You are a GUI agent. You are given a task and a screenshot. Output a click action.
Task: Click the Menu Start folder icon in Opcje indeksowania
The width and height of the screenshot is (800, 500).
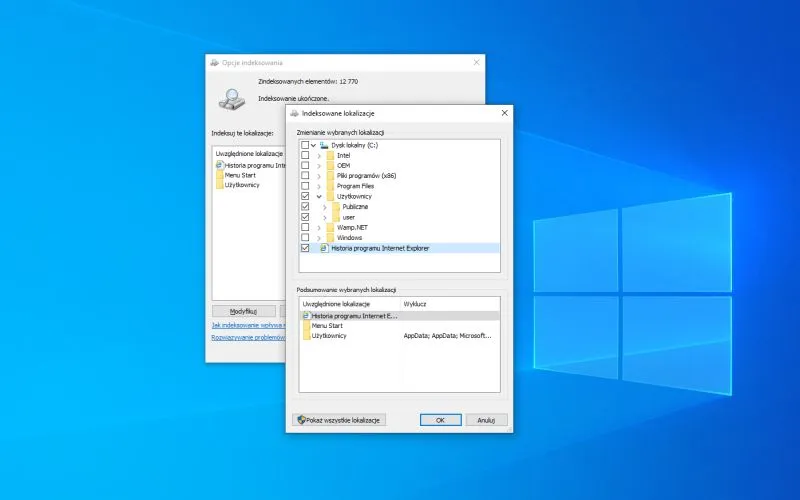coord(219,175)
